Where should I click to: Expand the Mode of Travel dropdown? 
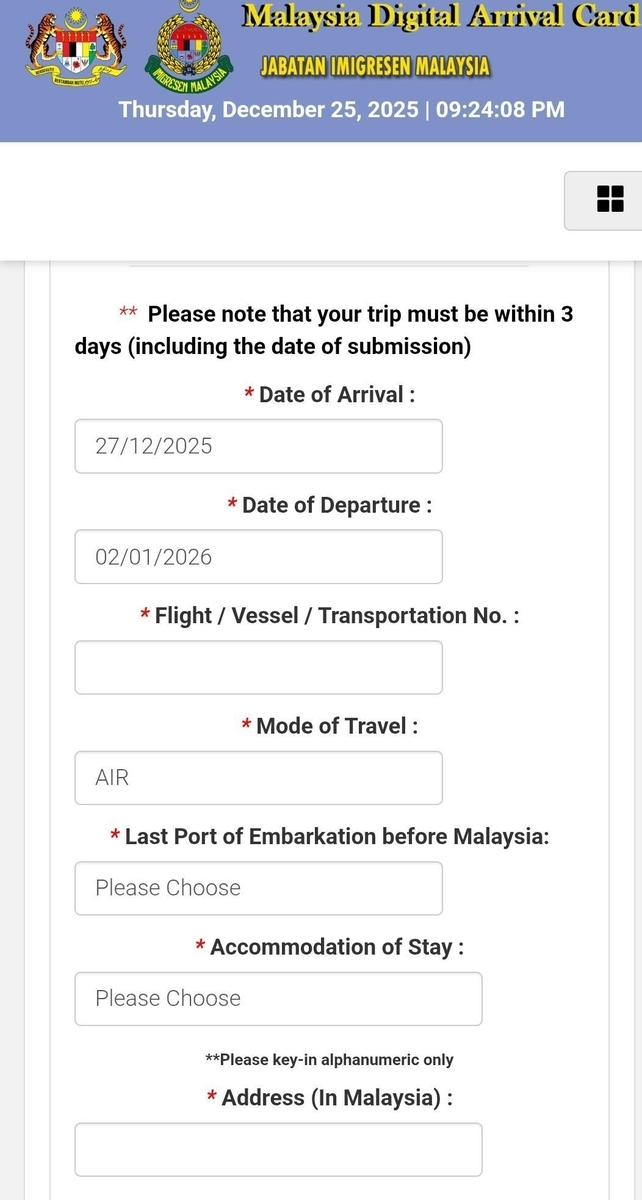[x=258, y=778]
